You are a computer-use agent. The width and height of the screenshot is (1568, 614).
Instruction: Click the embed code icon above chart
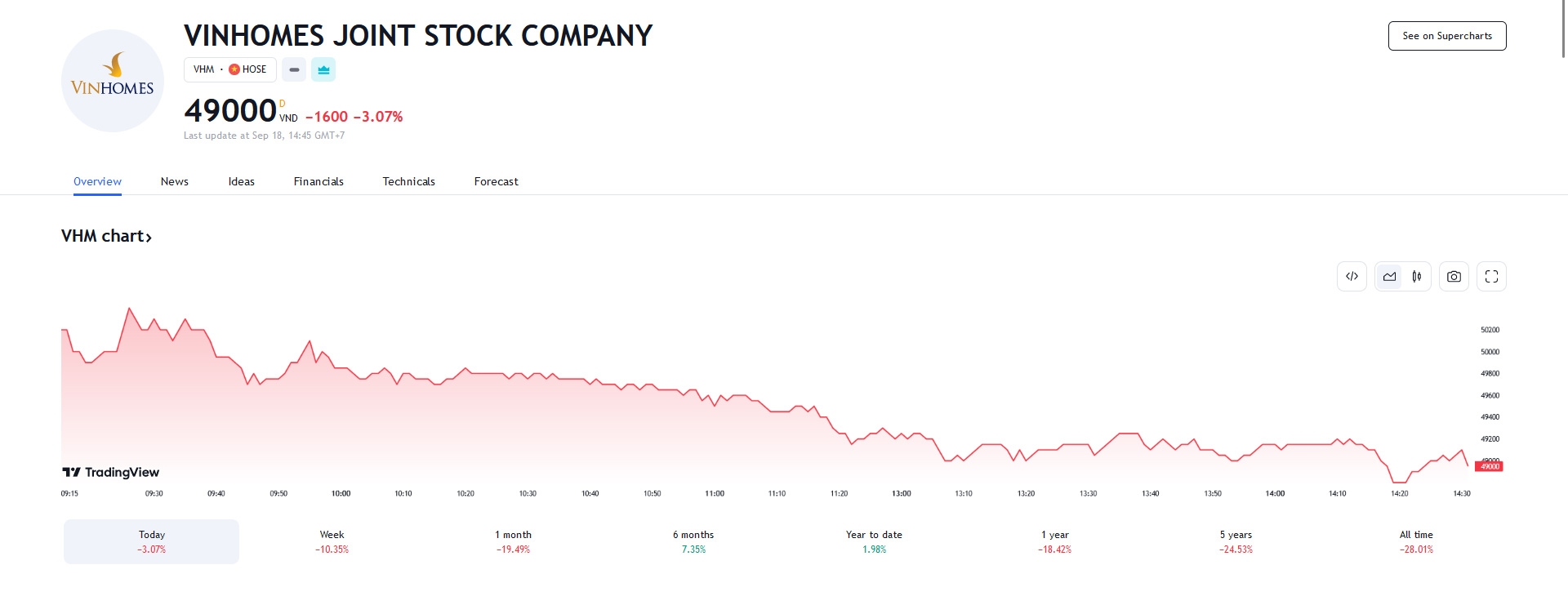1352,277
